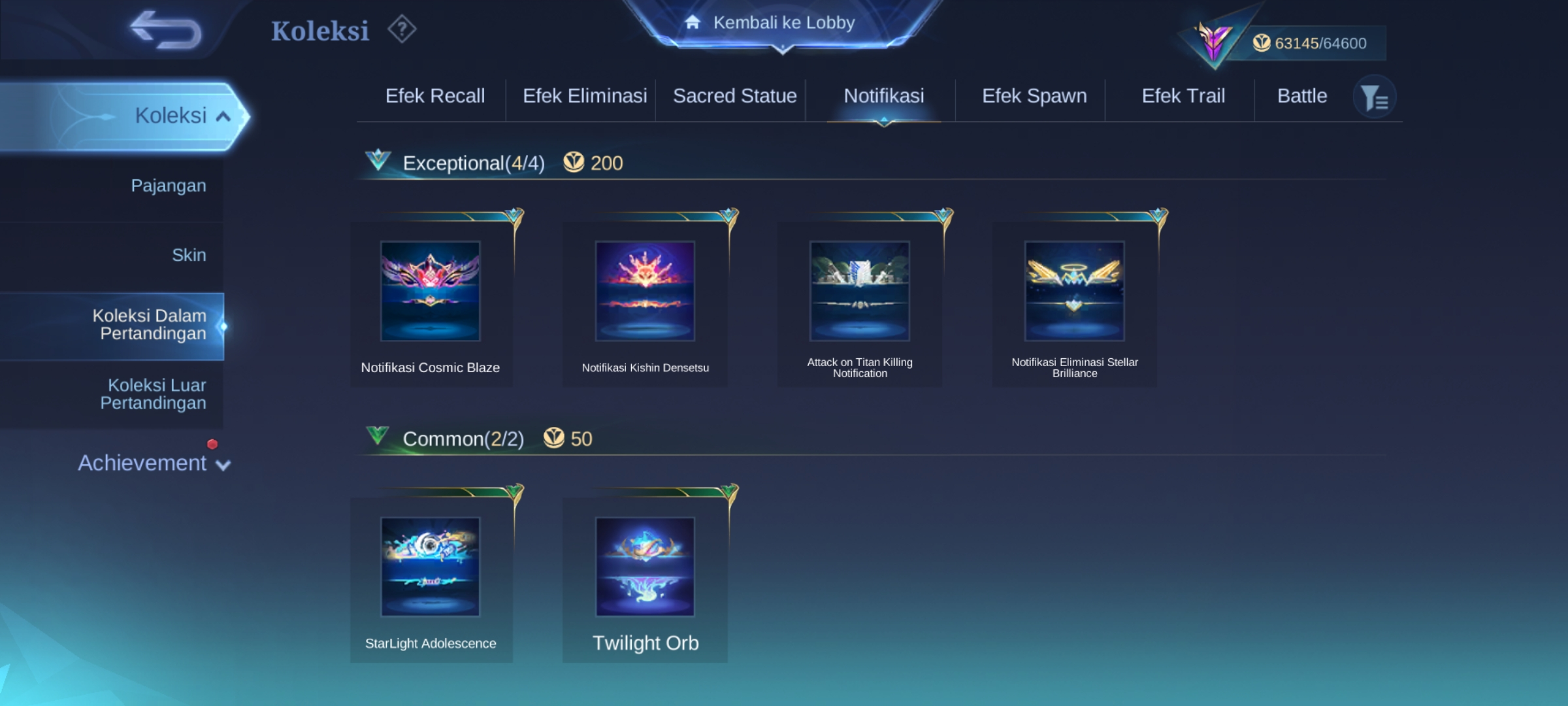Expand the Achievement sidebar section
The width and height of the screenshot is (1568, 706).
[154, 463]
